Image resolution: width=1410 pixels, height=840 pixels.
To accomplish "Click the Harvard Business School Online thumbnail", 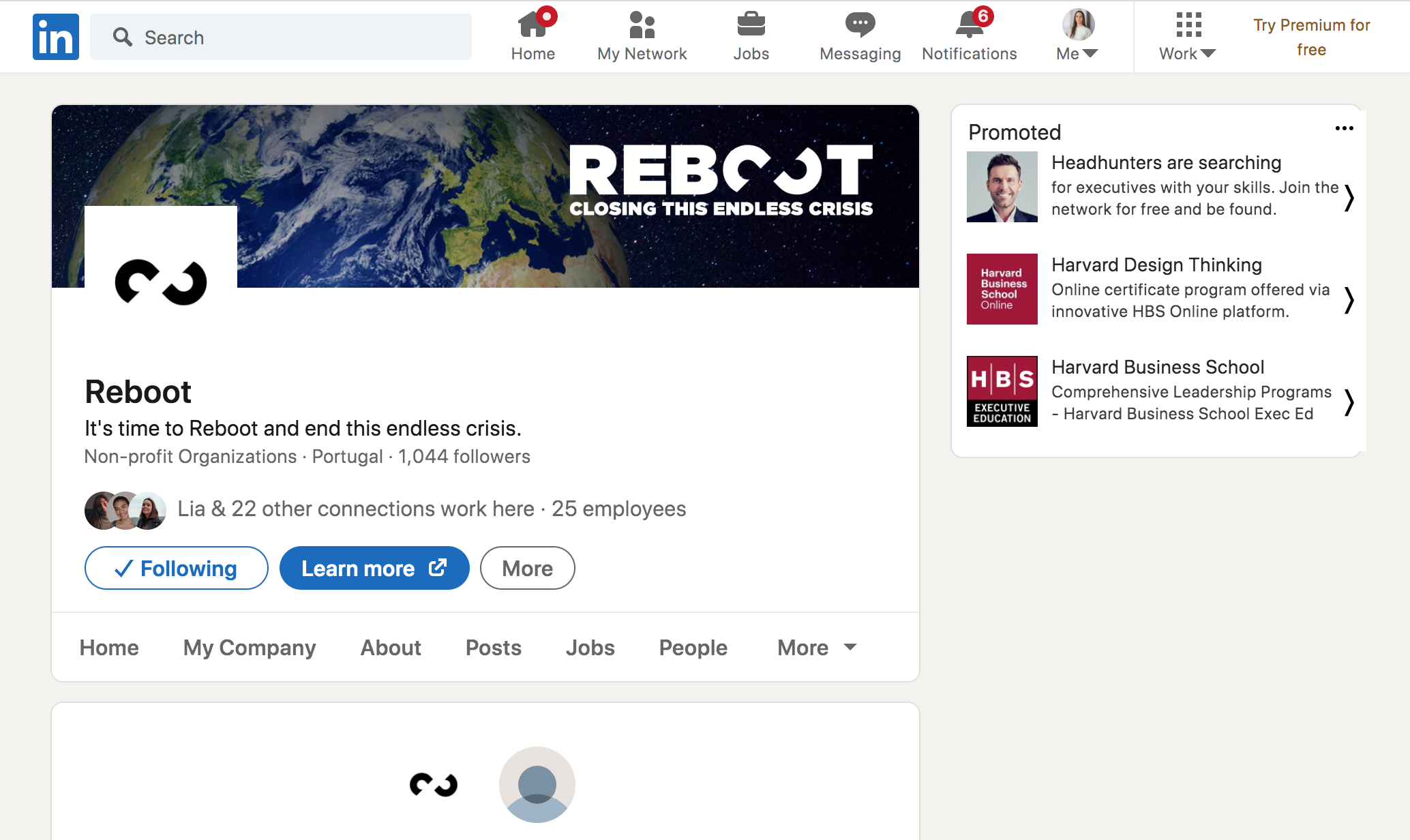I will pyautogui.click(x=1002, y=289).
